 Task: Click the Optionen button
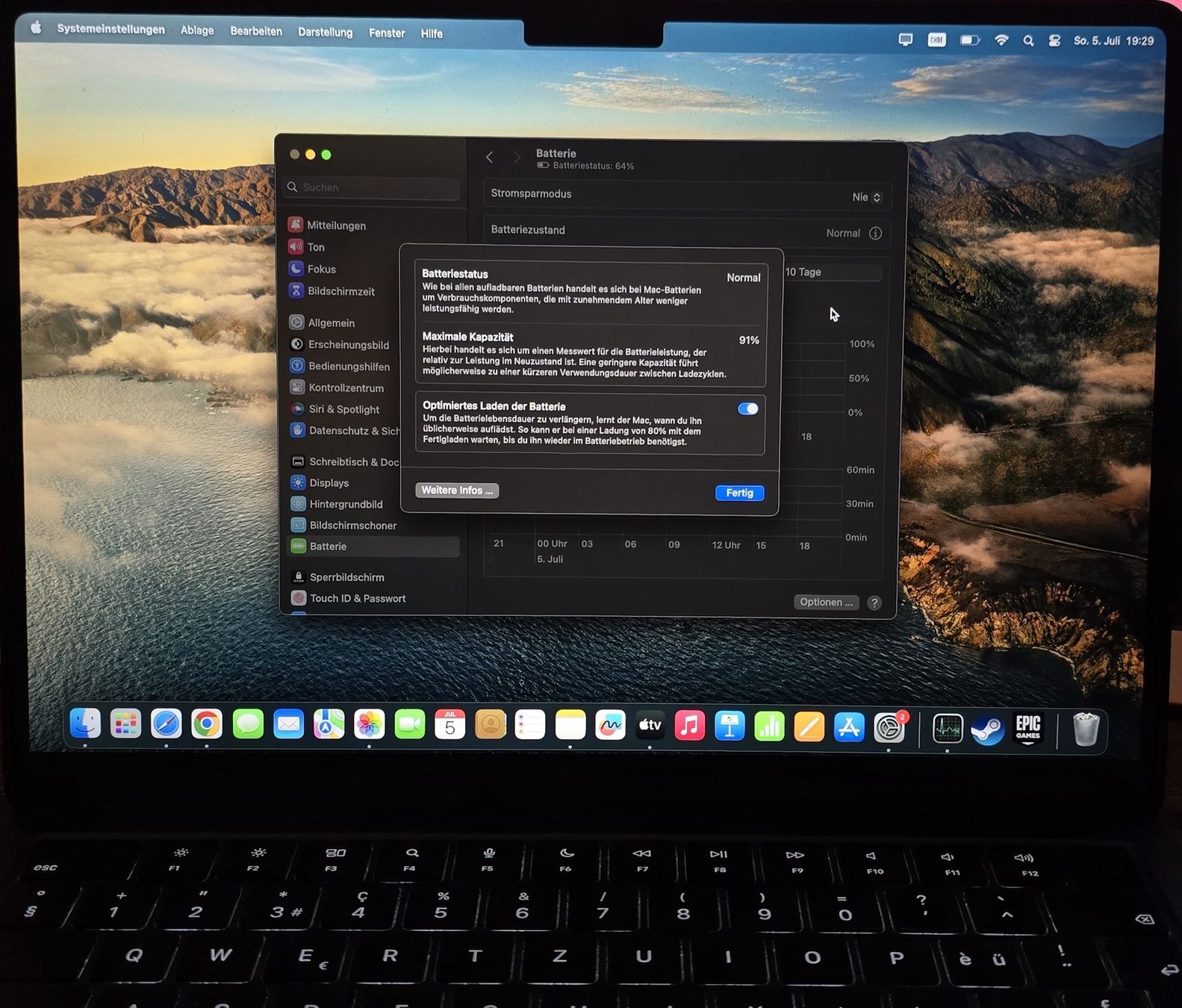[826, 602]
